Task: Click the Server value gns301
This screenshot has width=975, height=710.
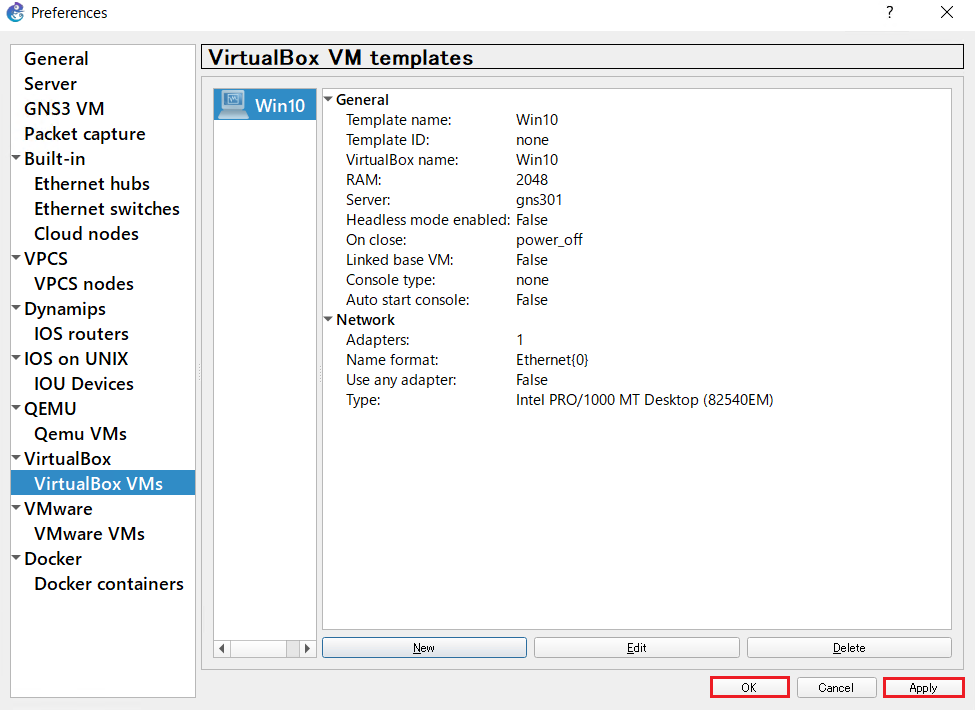Action: (539, 200)
